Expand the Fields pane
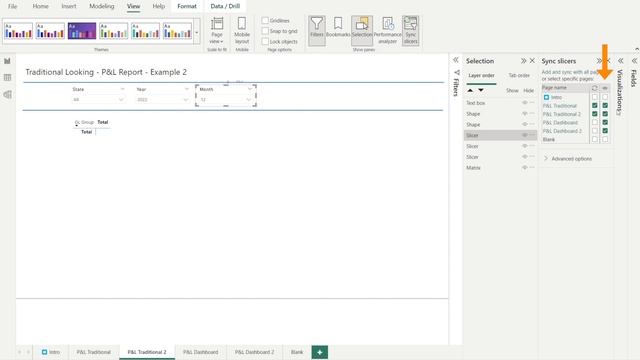 tap(634, 61)
